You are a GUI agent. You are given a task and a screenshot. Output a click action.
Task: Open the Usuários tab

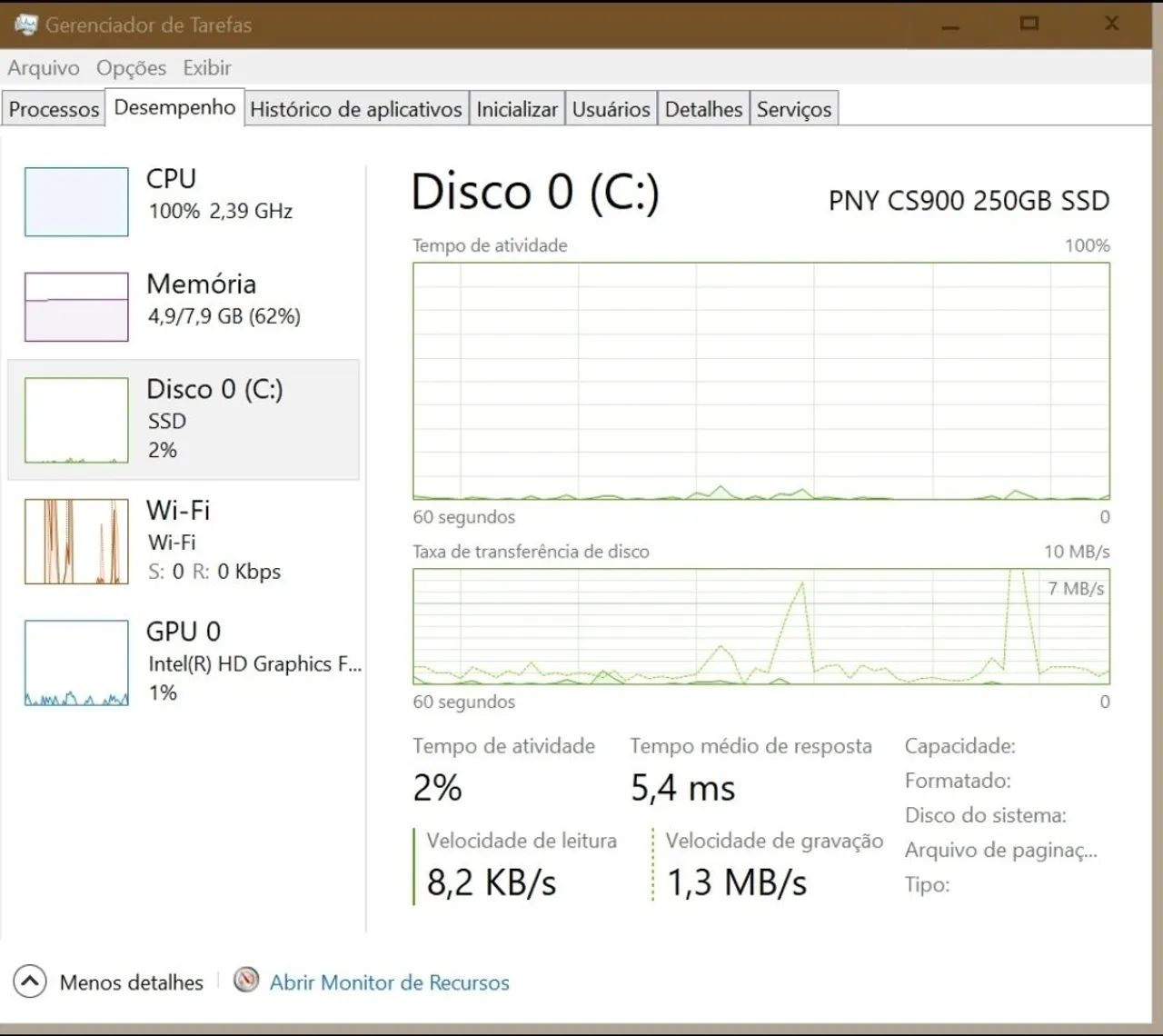(611, 109)
